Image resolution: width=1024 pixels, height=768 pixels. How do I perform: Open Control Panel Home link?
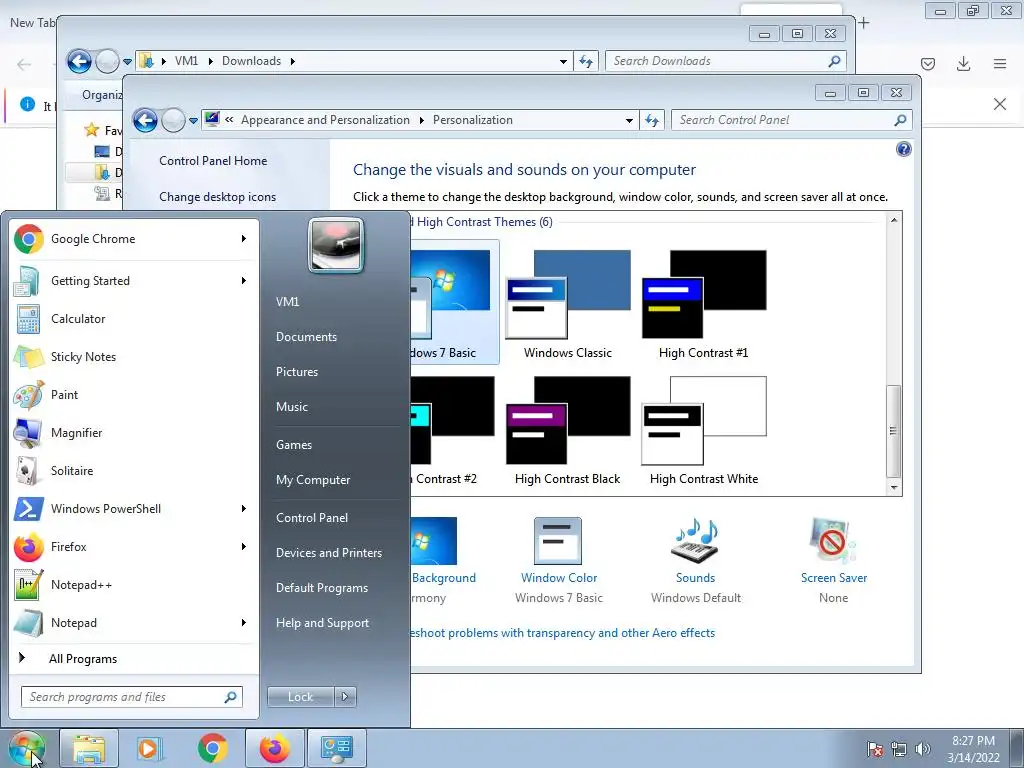(x=213, y=161)
